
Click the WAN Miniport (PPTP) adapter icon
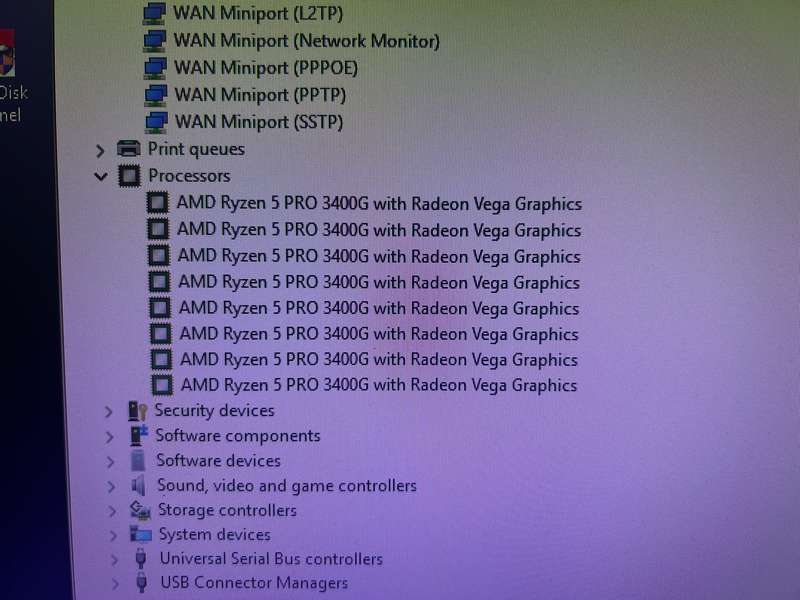pyautogui.click(x=156, y=95)
